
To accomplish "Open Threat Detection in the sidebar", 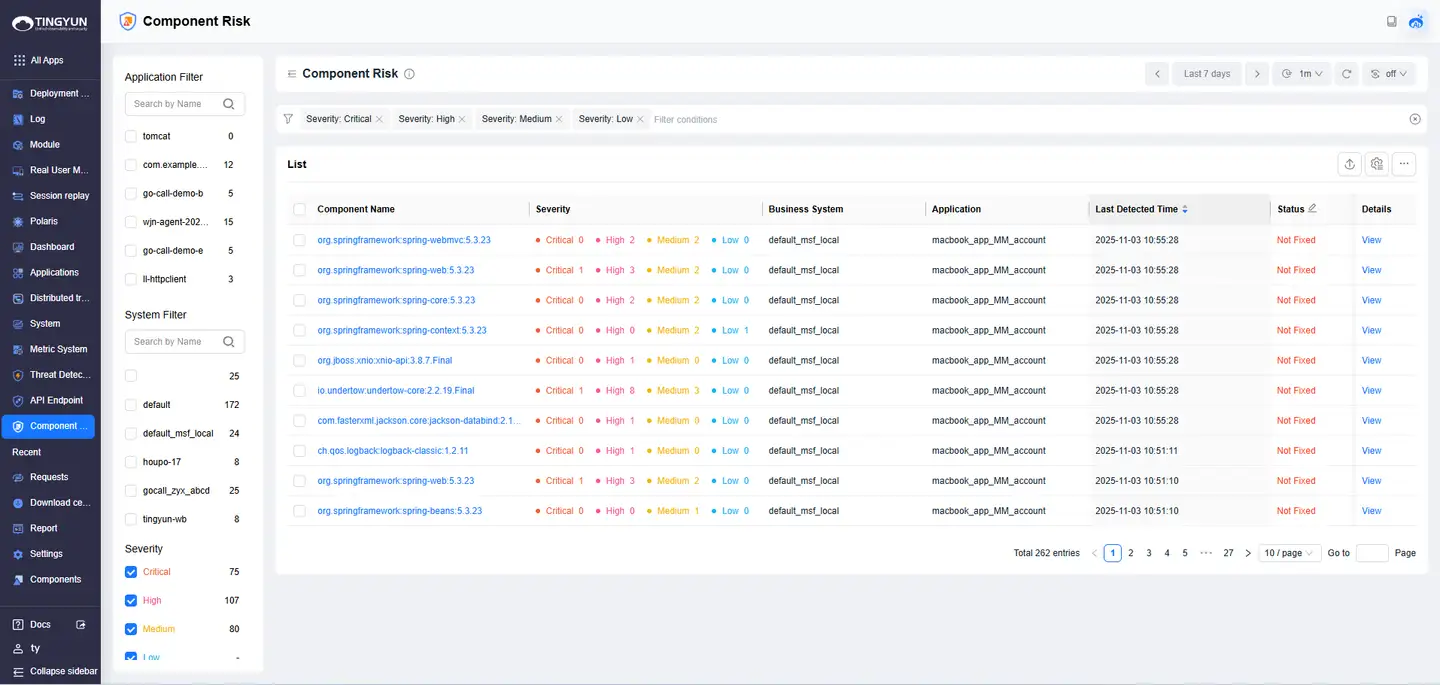I will point(59,375).
